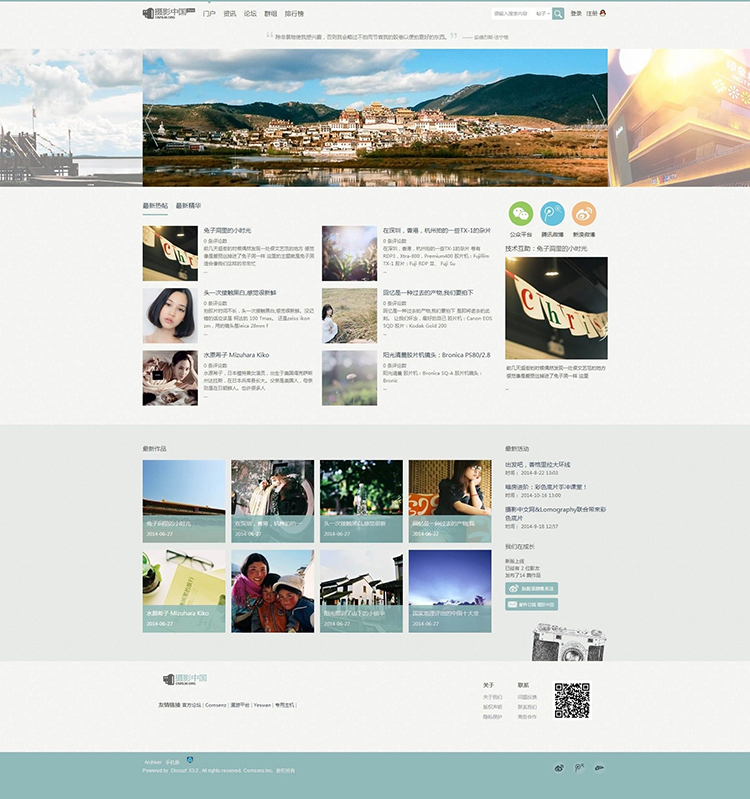Open the post titled 水原希子 Mizuhara Kiko
The image size is (750, 799).
(236, 355)
